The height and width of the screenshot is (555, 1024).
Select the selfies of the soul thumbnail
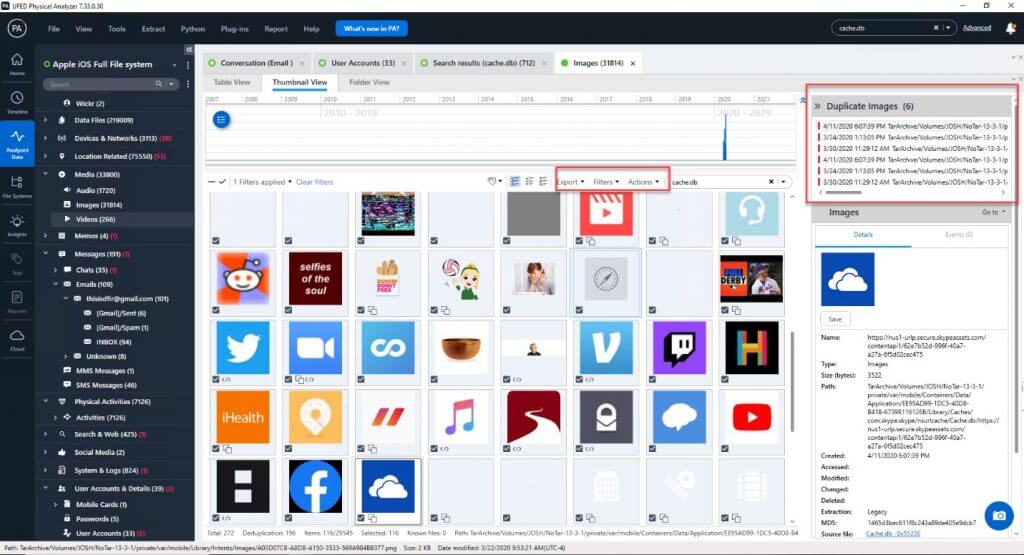315,278
